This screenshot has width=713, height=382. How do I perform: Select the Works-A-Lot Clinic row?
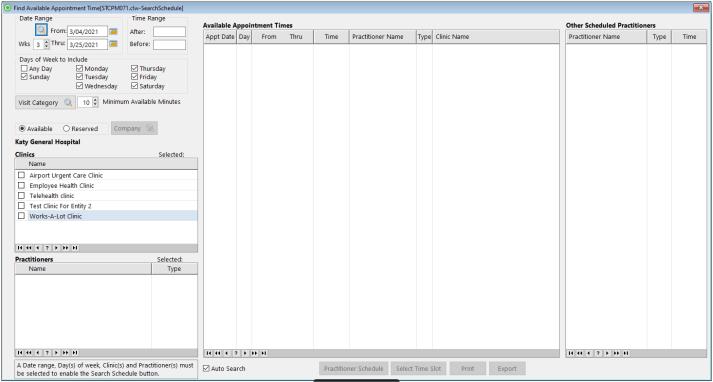pyautogui.click(x=106, y=216)
